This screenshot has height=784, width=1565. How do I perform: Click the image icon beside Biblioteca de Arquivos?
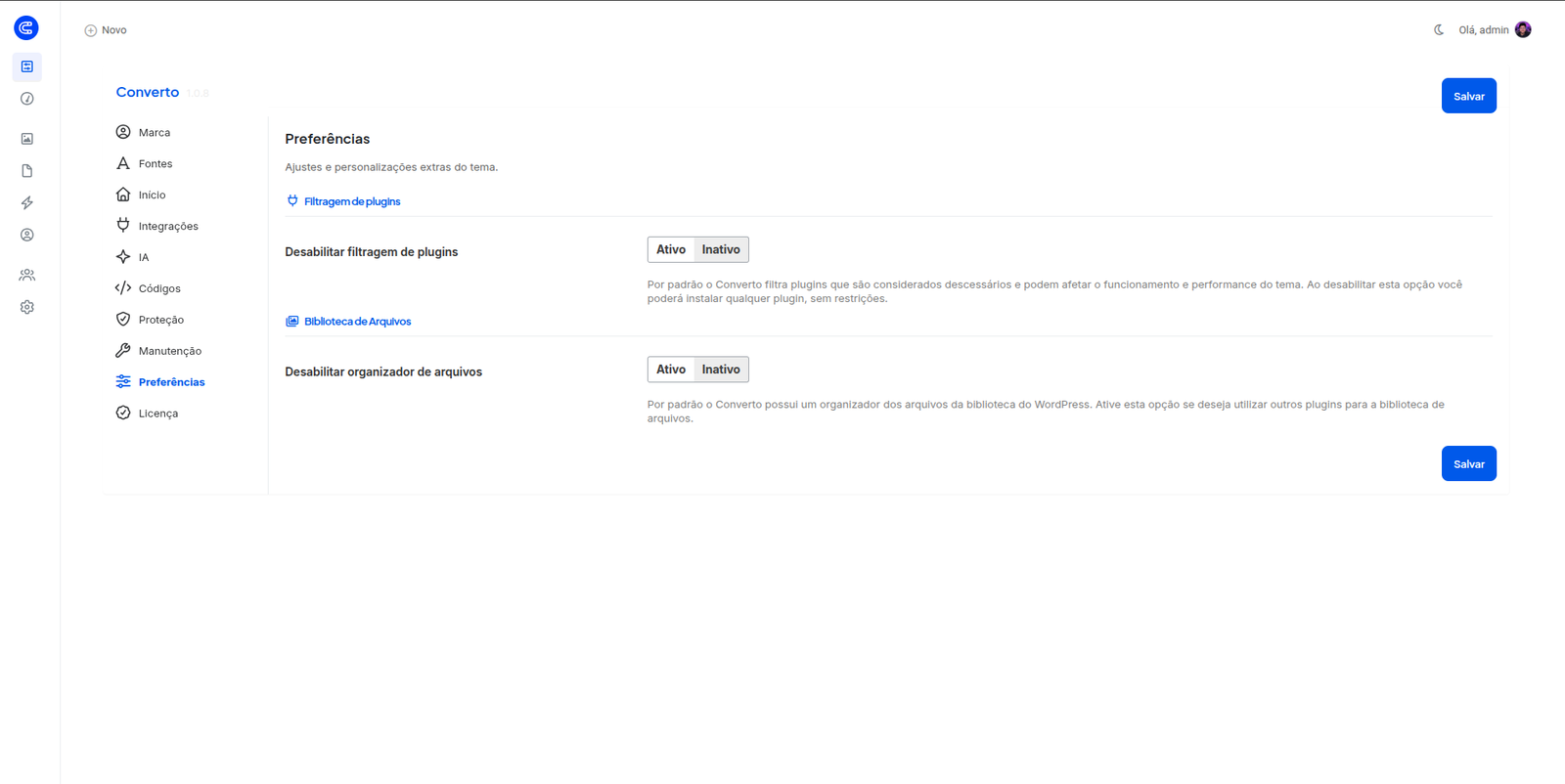(292, 321)
